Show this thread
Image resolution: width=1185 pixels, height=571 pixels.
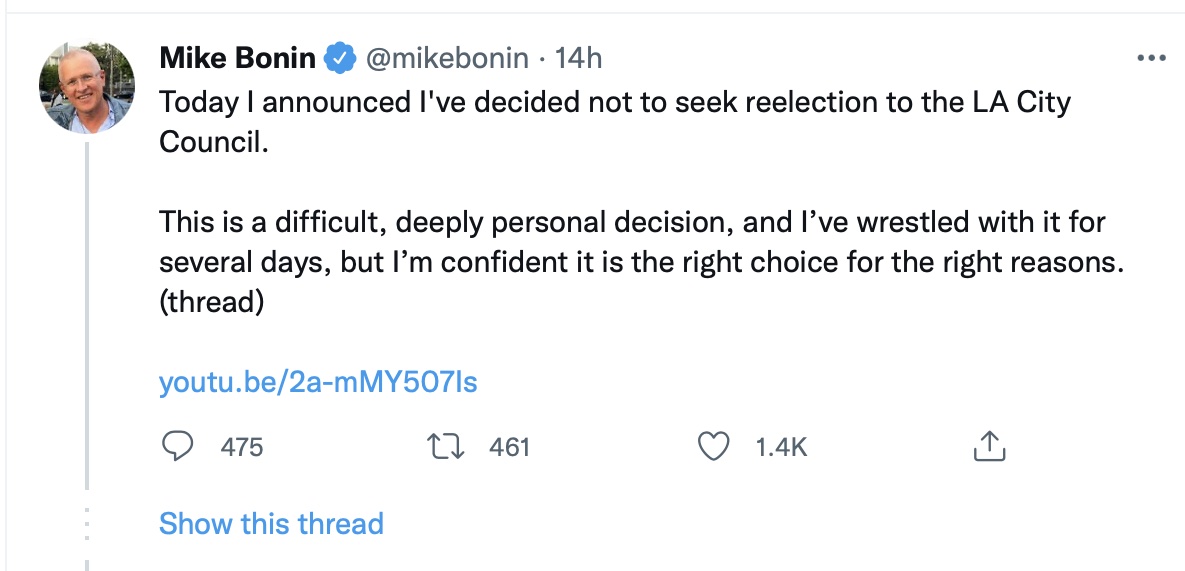click(271, 523)
